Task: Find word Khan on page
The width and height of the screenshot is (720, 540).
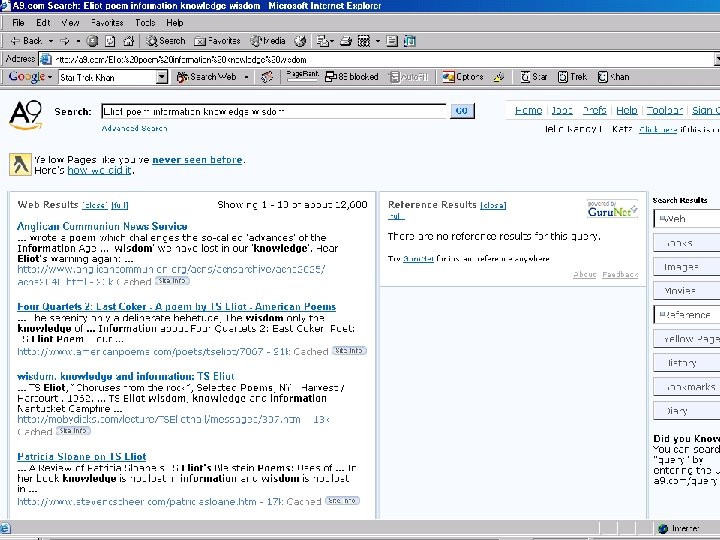Action: click(613, 77)
